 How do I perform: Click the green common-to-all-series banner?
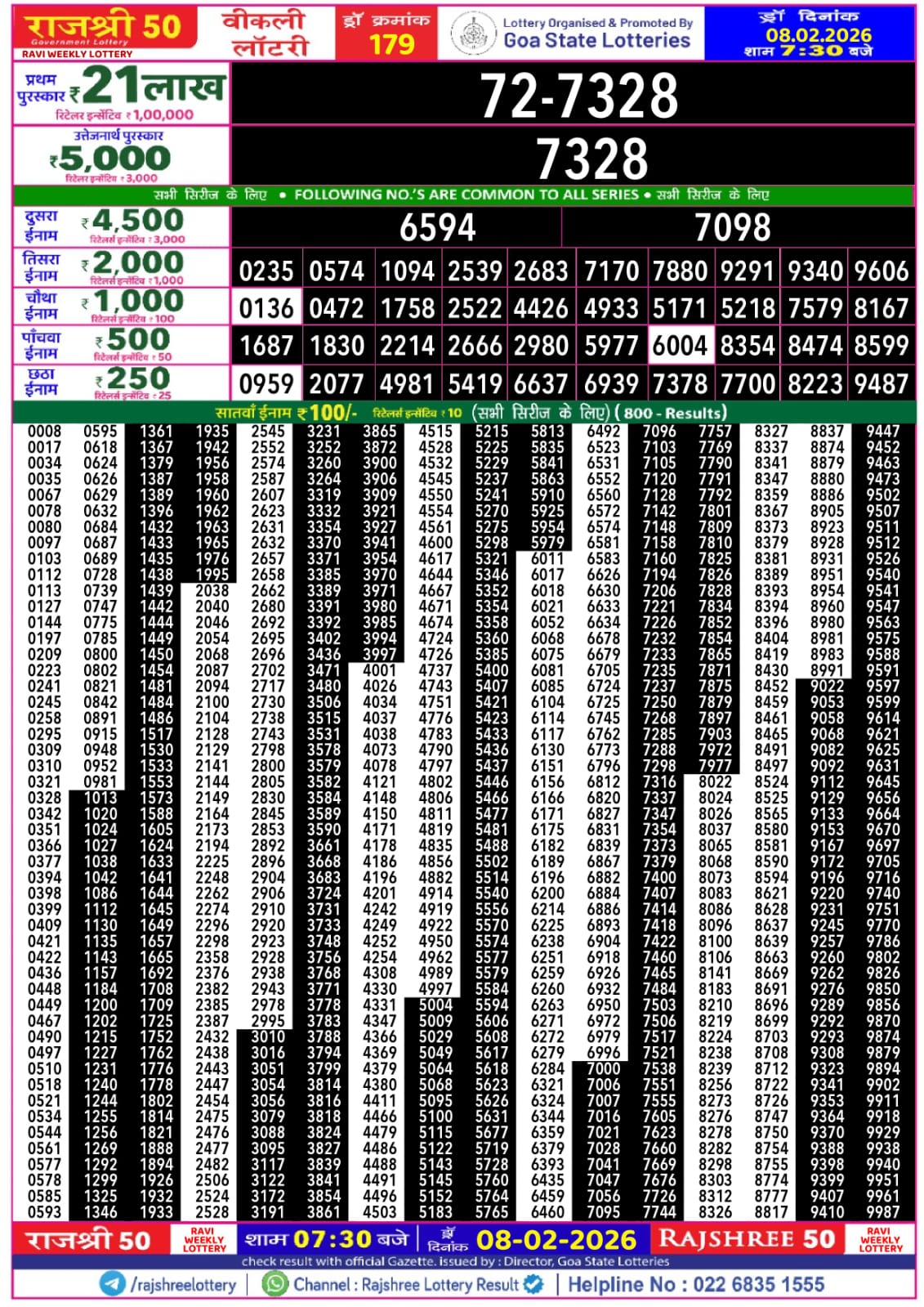[x=462, y=195]
